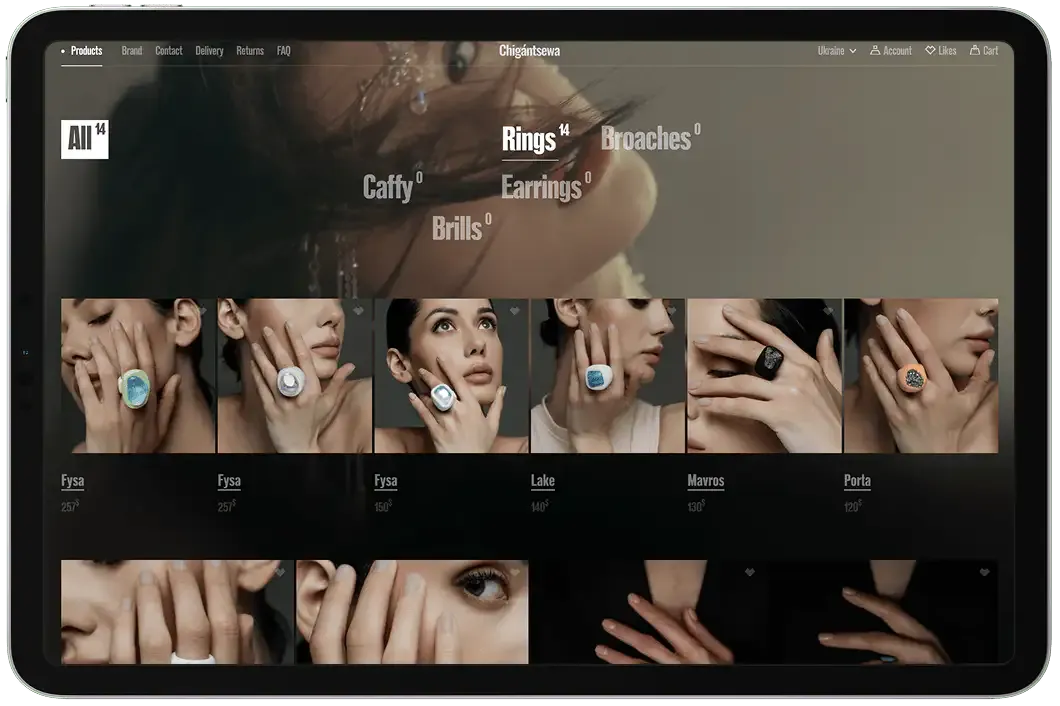Open the Mavros product name link
The width and height of the screenshot is (1060, 706).
(705, 481)
